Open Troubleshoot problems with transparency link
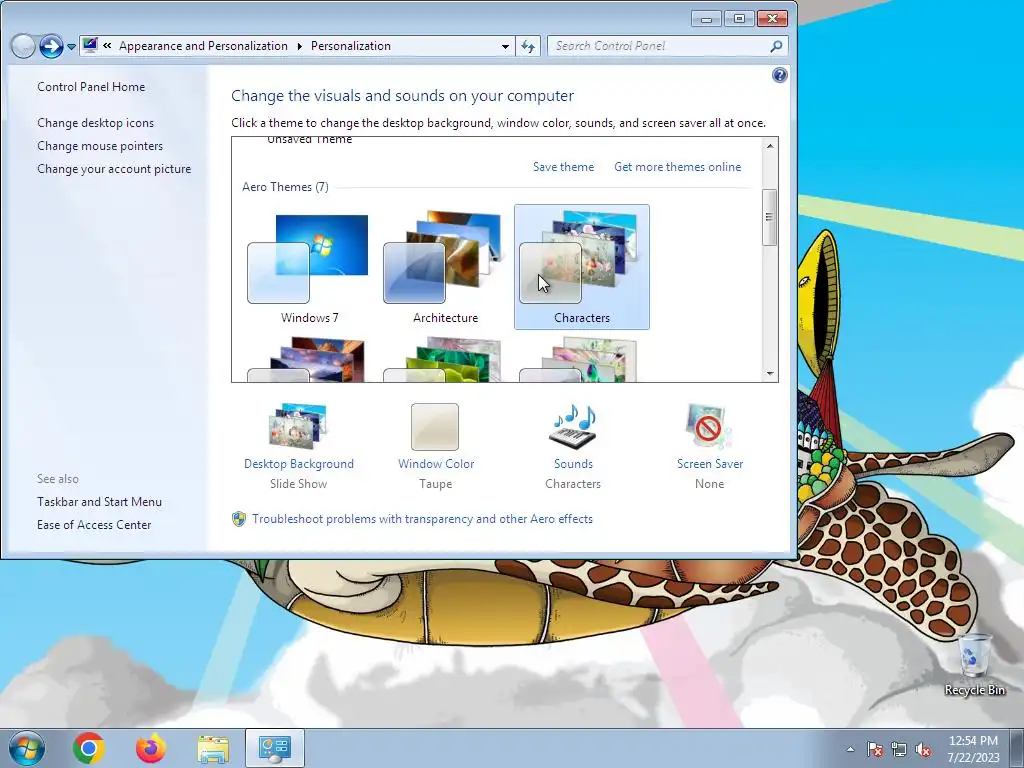The height and width of the screenshot is (768, 1024). click(423, 519)
